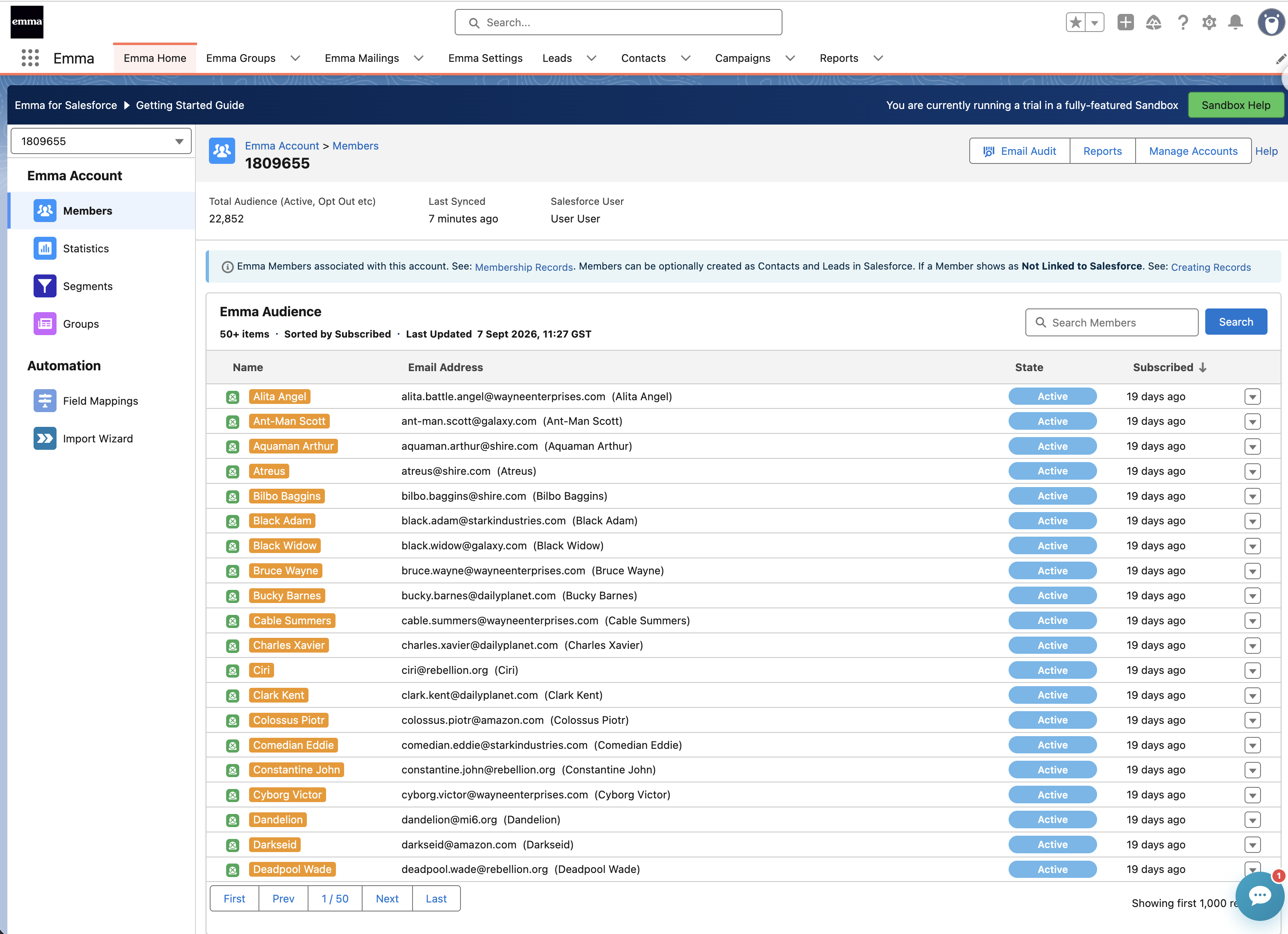This screenshot has width=1288, height=934.
Task: Switch to the Emma Home tab
Action: pos(155,58)
